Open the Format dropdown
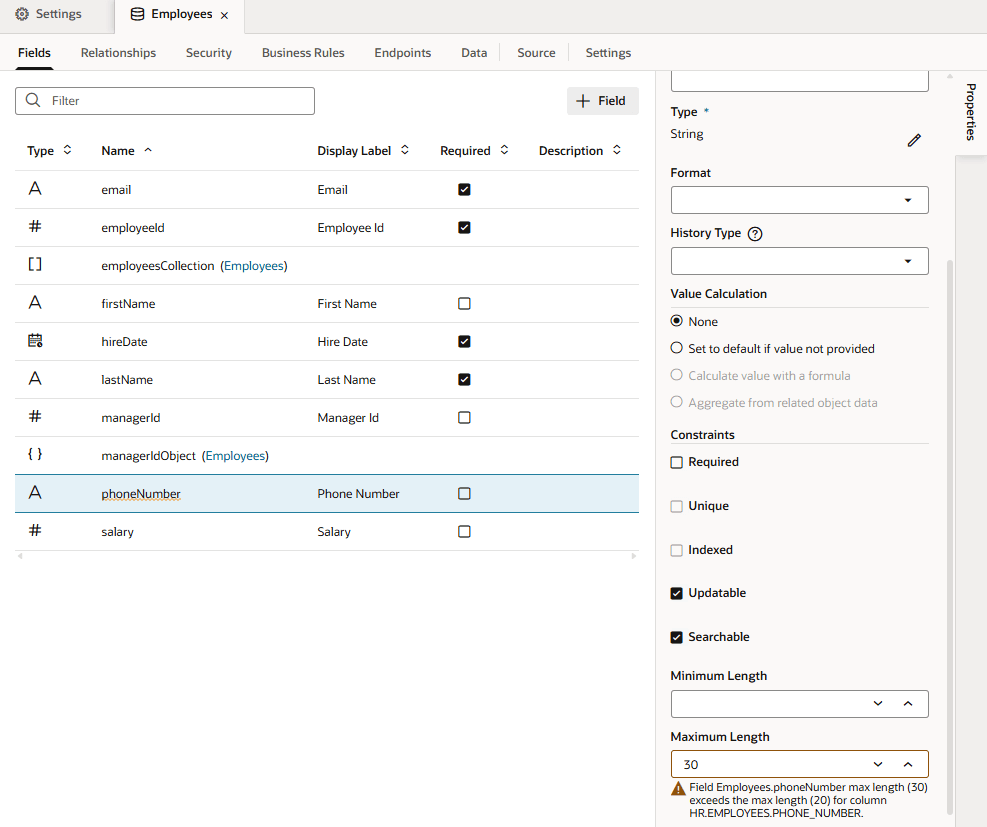The height and width of the screenshot is (827, 987). 799,200
